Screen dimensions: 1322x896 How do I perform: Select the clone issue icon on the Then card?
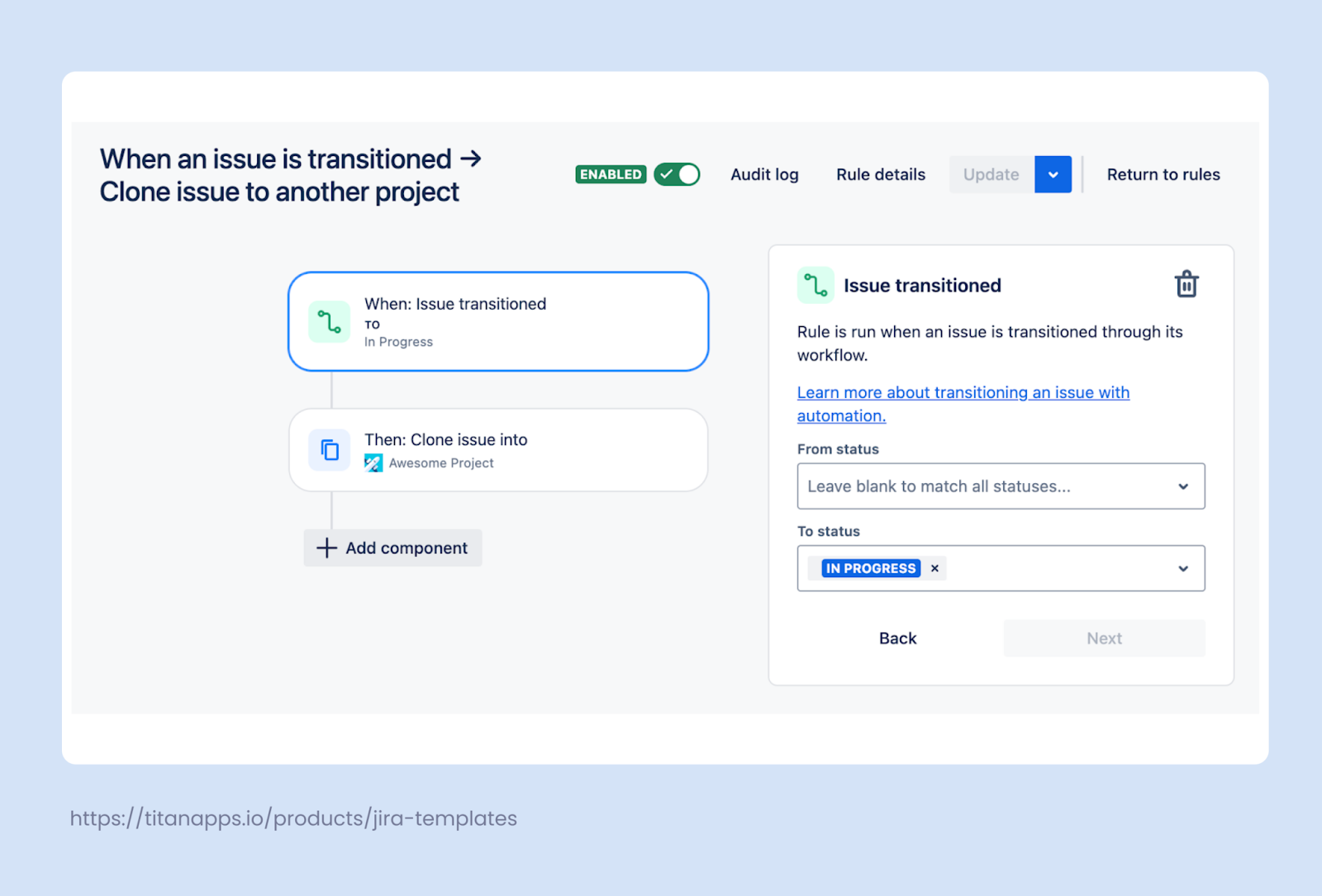click(x=329, y=450)
